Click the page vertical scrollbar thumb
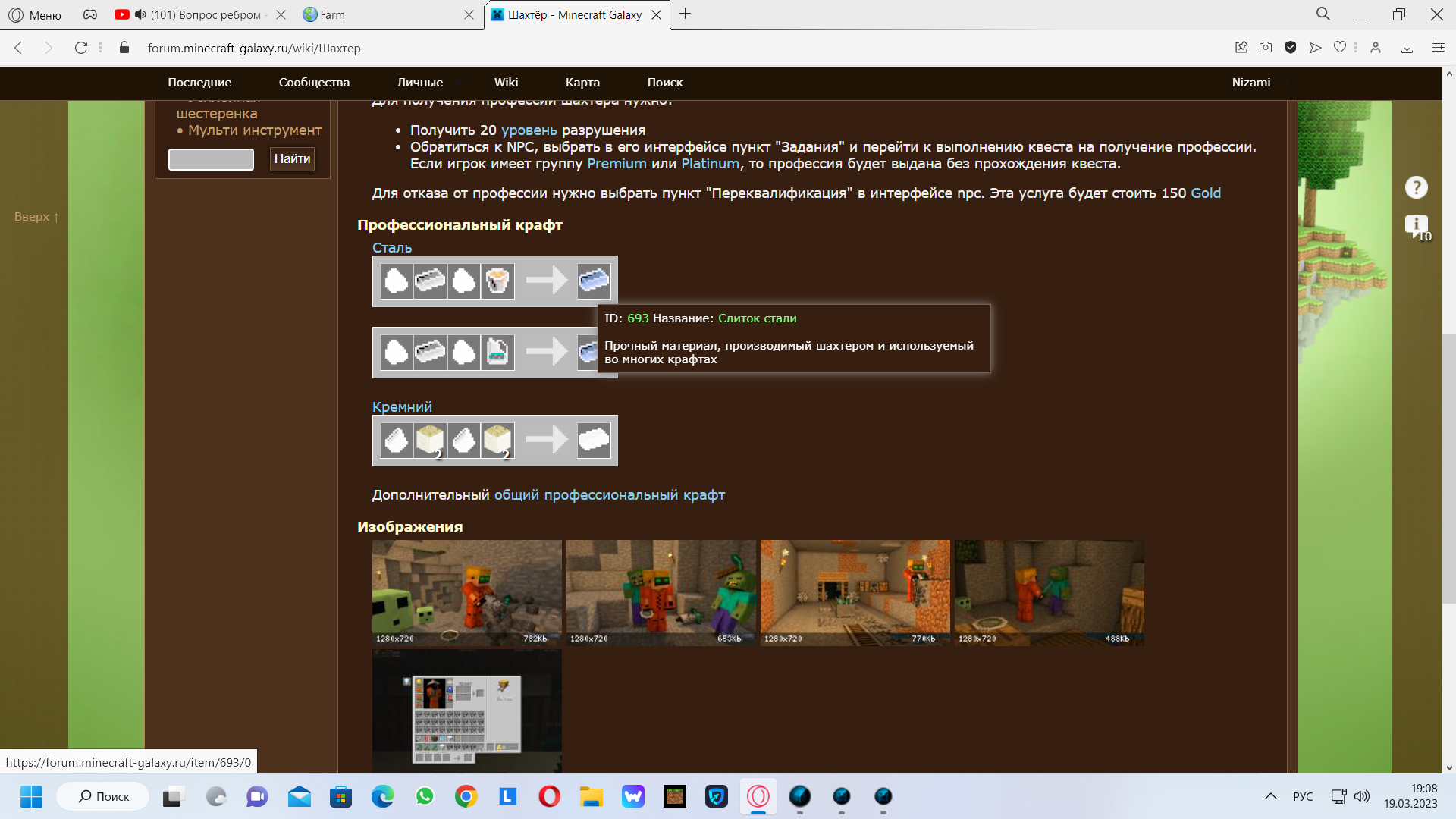This screenshot has width=1456, height=819. point(1449,469)
